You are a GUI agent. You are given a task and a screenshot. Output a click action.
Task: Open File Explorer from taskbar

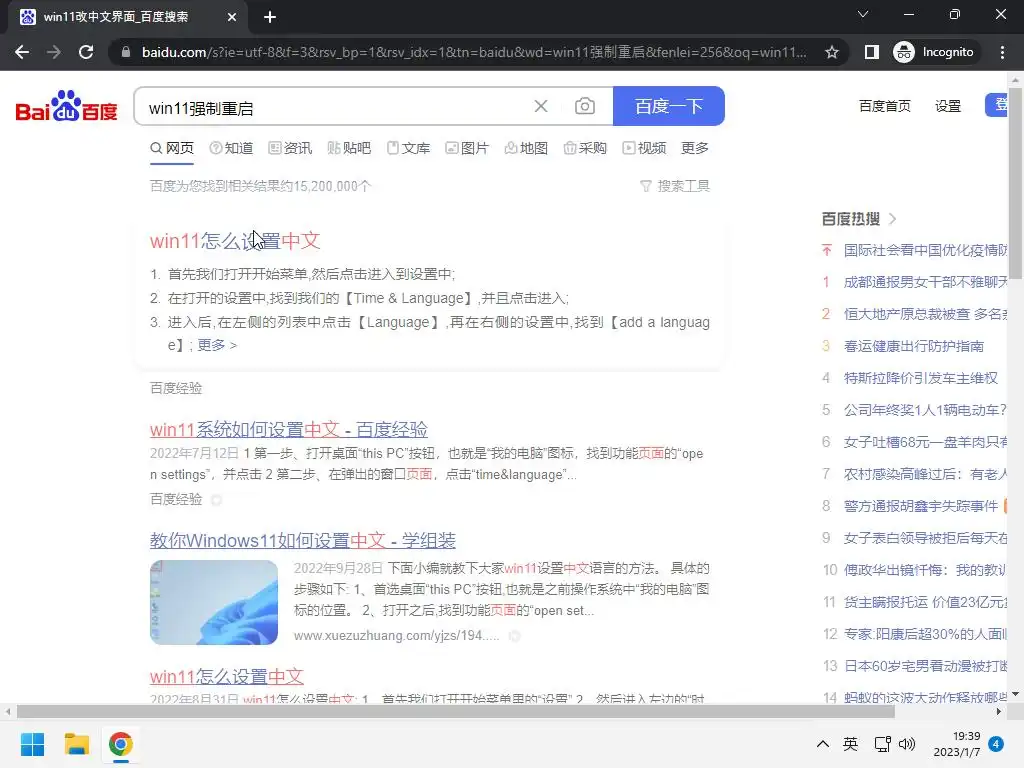click(x=76, y=744)
